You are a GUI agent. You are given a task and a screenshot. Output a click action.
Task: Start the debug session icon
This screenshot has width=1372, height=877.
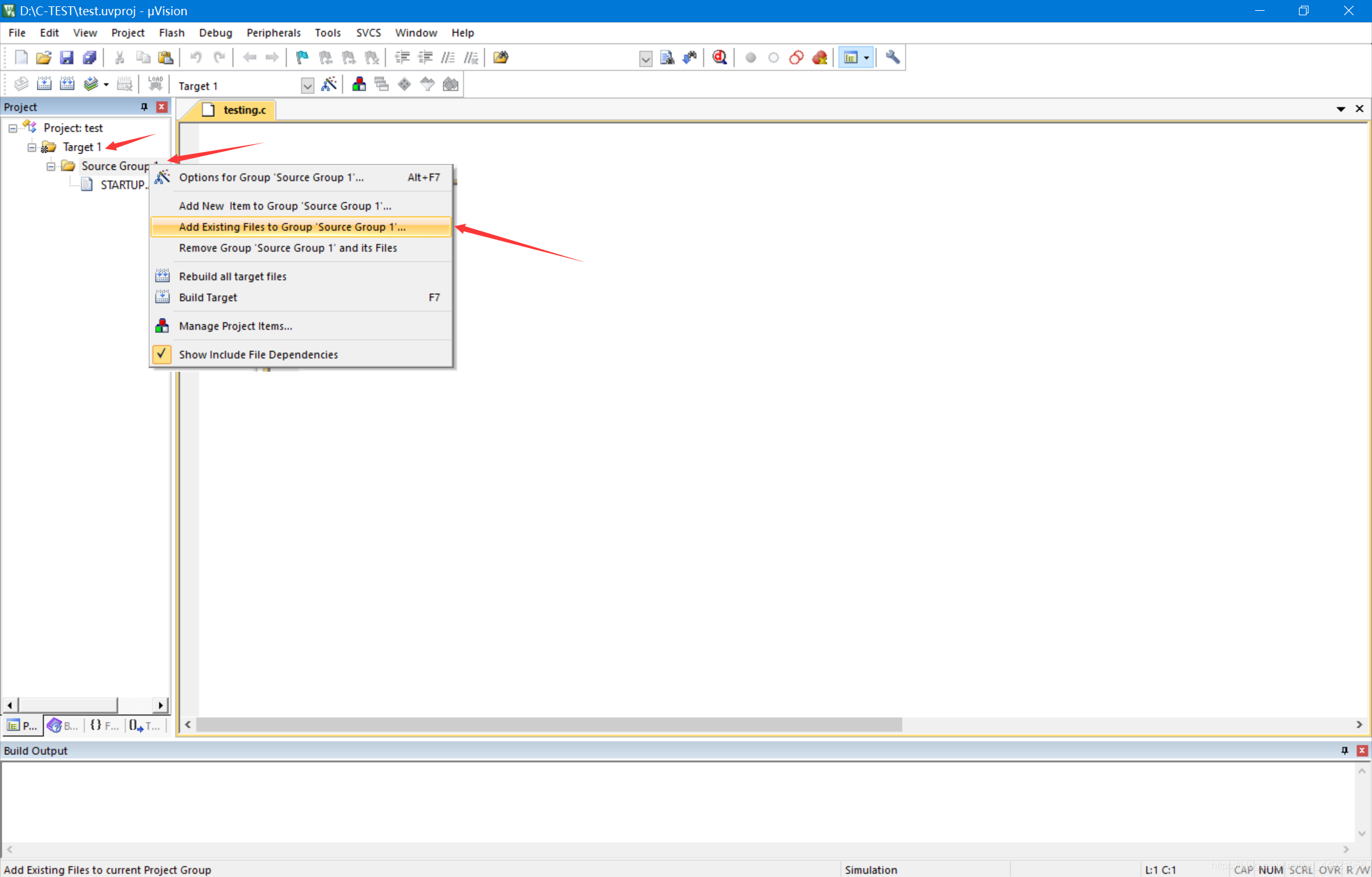(719, 58)
